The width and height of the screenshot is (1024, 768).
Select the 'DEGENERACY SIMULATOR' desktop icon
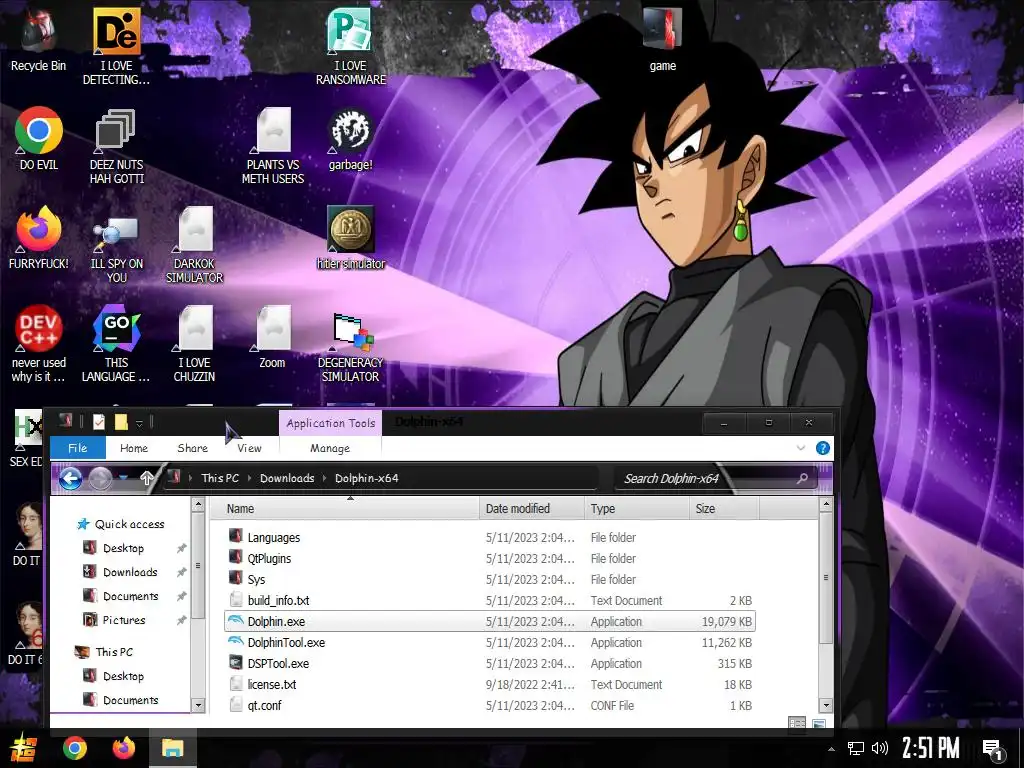pos(351,344)
